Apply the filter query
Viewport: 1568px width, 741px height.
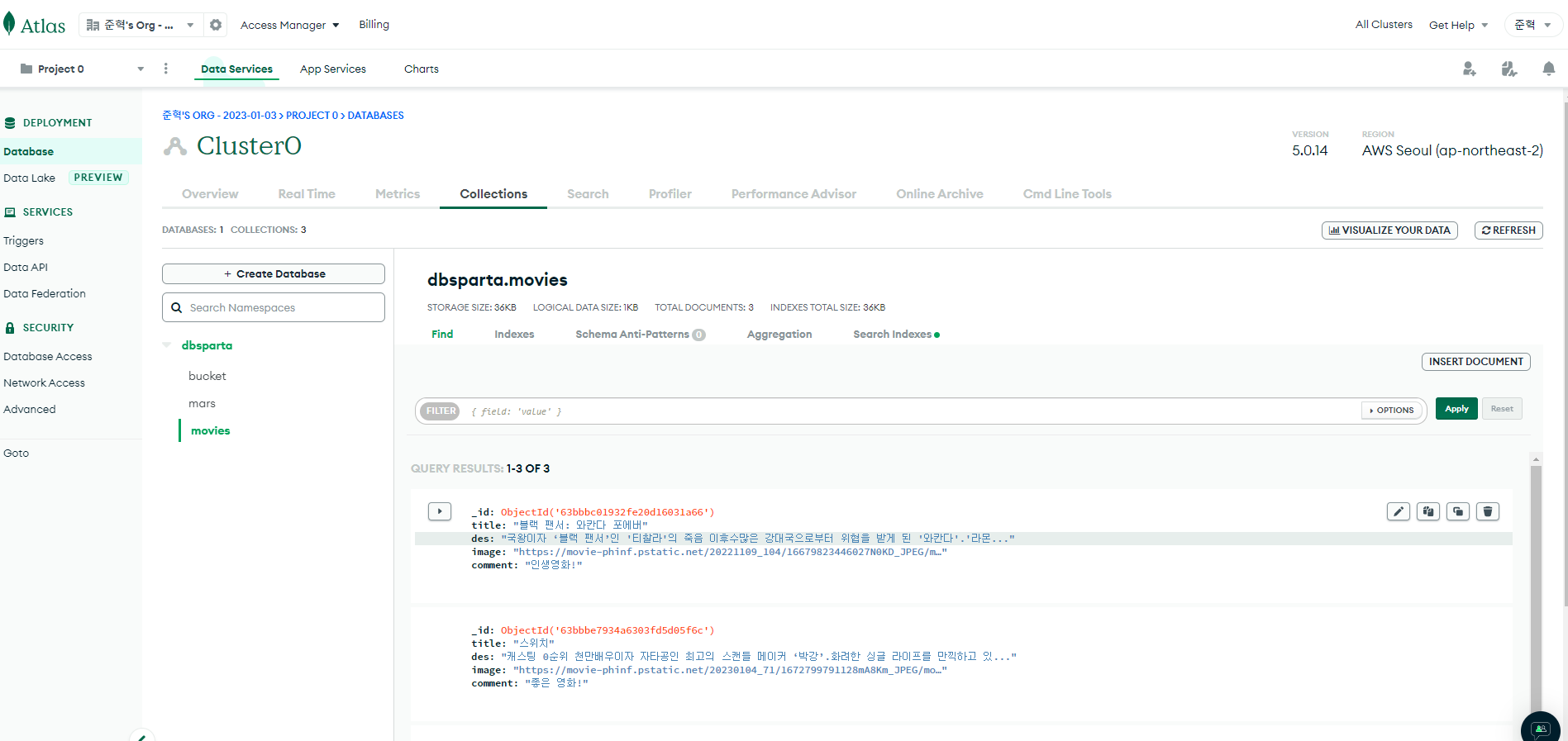[1456, 409]
